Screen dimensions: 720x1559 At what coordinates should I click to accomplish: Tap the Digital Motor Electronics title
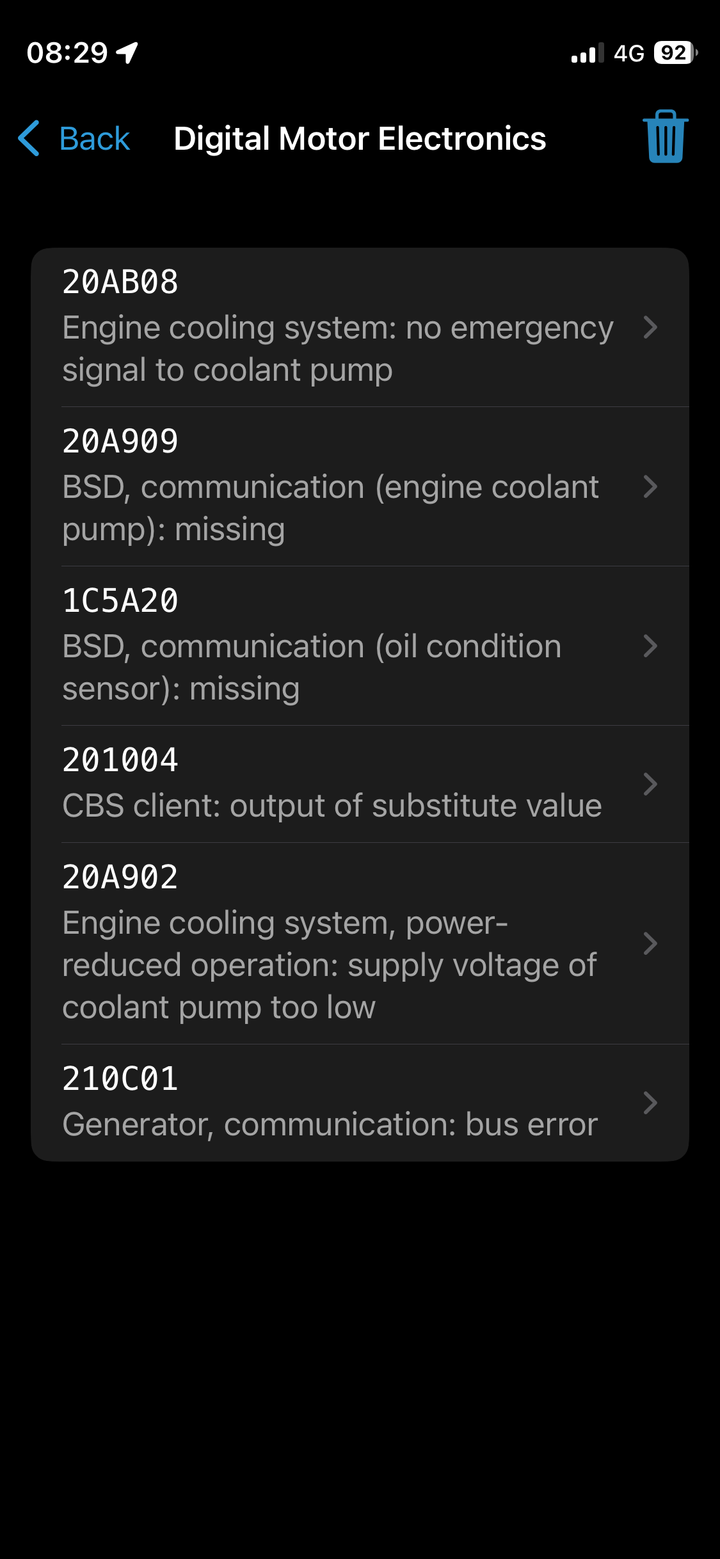[360, 139]
